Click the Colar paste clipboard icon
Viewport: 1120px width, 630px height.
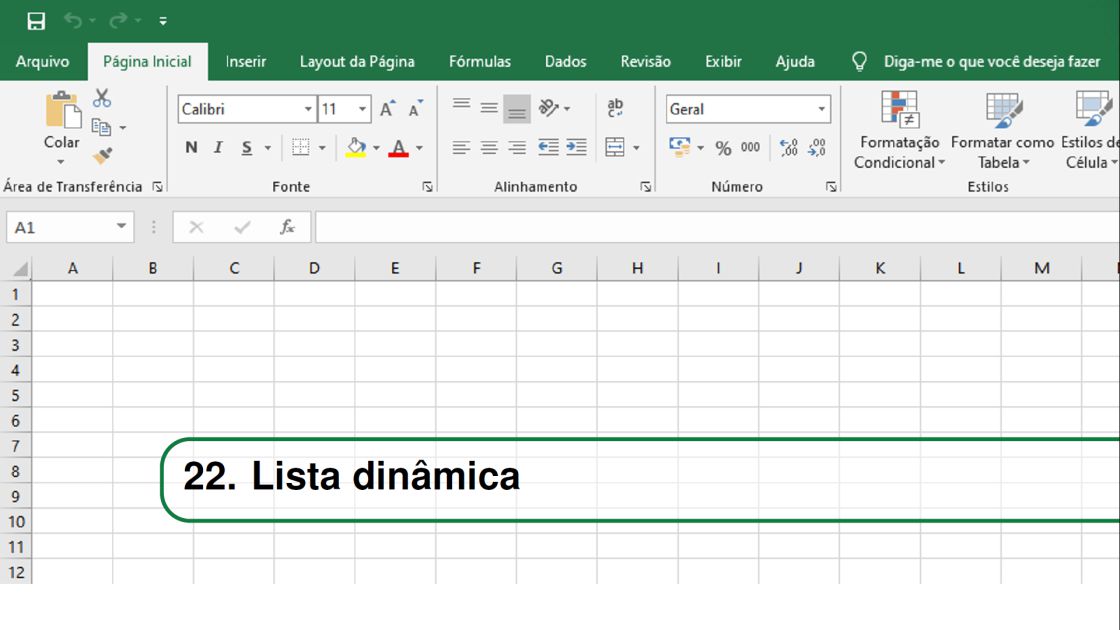tap(62, 111)
